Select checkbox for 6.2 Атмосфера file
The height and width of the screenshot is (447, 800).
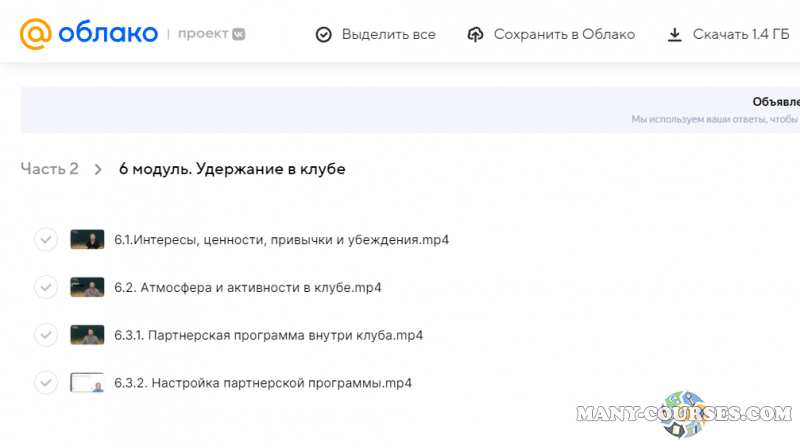click(x=45, y=287)
